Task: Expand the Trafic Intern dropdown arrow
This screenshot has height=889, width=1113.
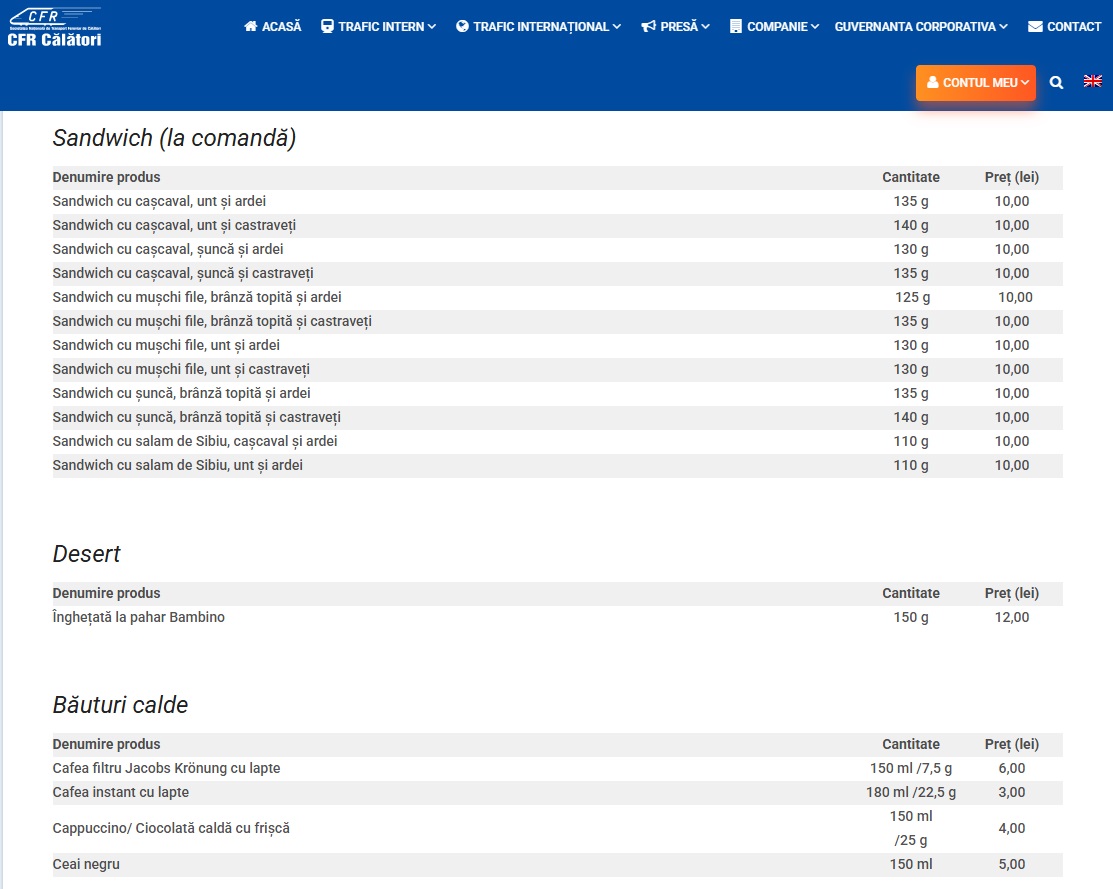Action: [x=432, y=27]
